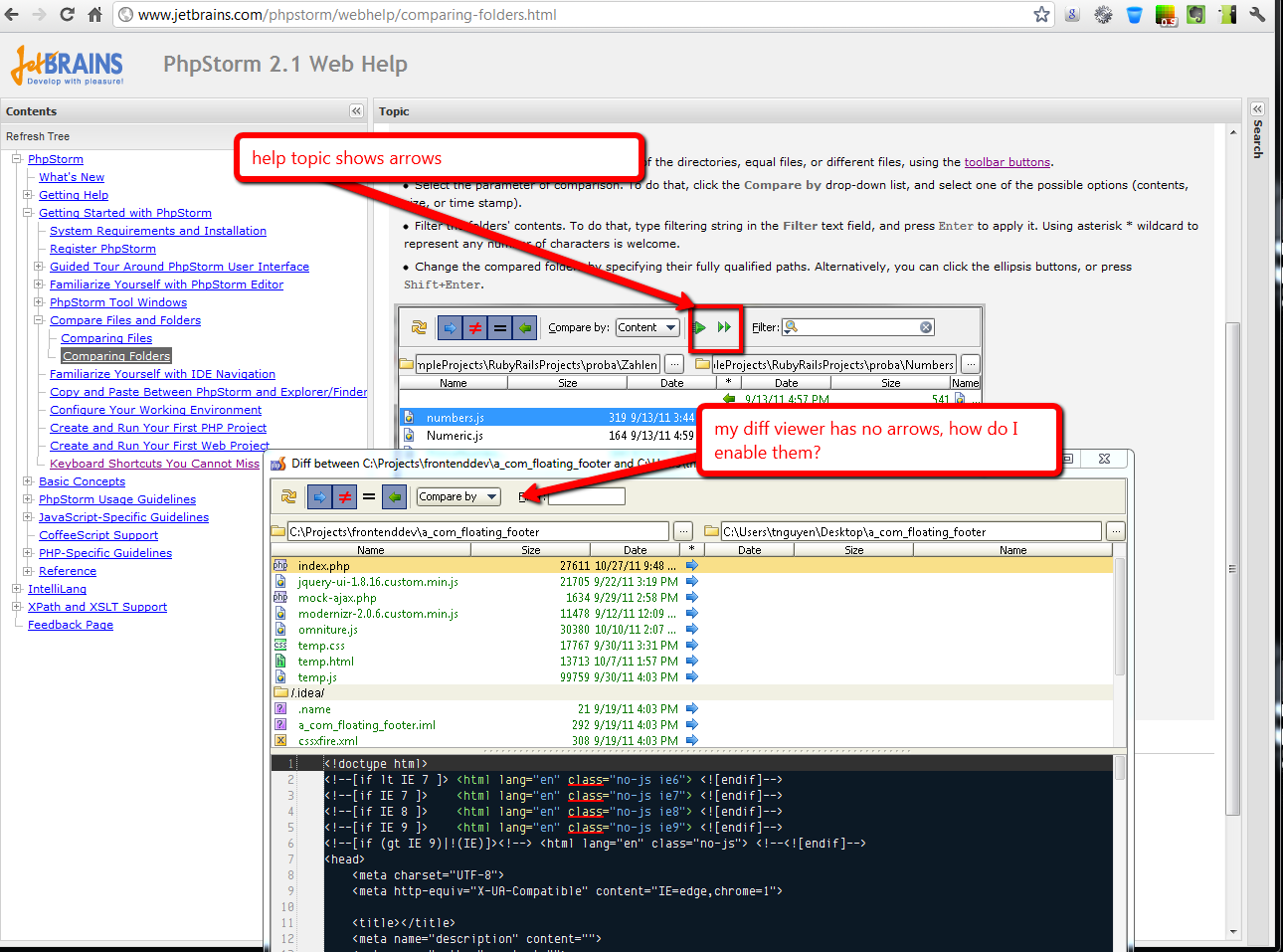Toggle equals button in help topic toolbar
The height and width of the screenshot is (952, 1283).
499,327
